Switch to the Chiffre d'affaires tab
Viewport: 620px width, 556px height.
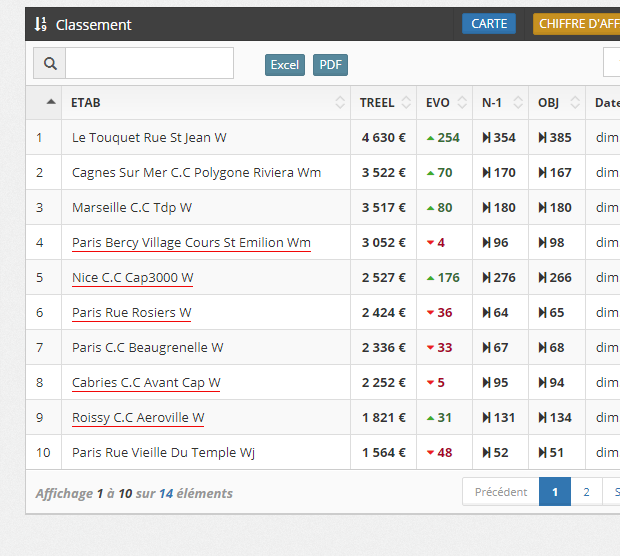click(x=576, y=24)
